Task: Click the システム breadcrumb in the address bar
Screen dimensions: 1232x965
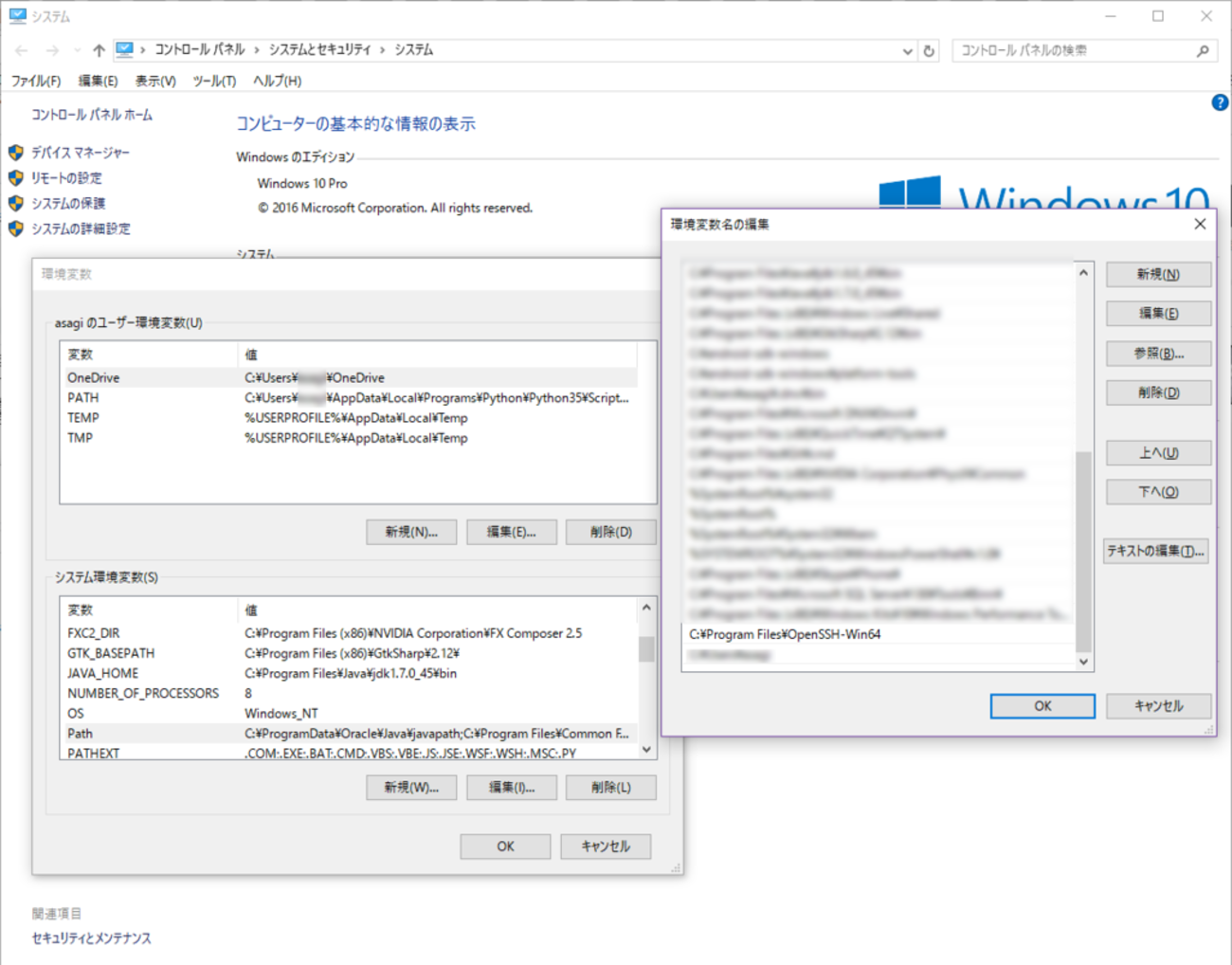Action: click(414, 50)
